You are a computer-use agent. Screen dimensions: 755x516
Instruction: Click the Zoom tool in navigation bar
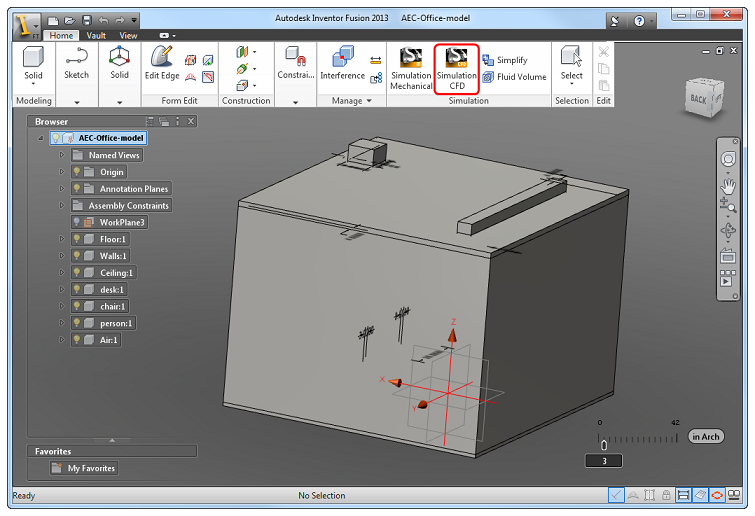click(728, 206)
